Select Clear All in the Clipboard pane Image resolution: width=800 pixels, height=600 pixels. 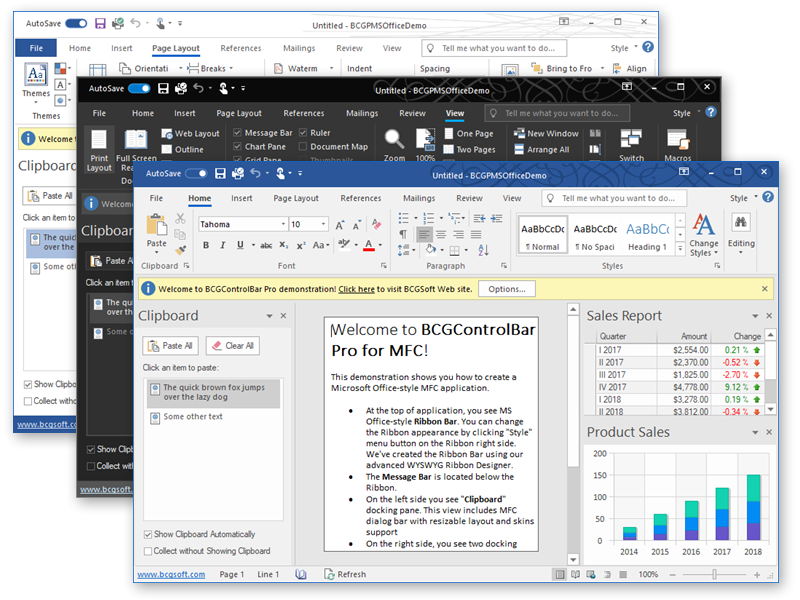(233, 345)
